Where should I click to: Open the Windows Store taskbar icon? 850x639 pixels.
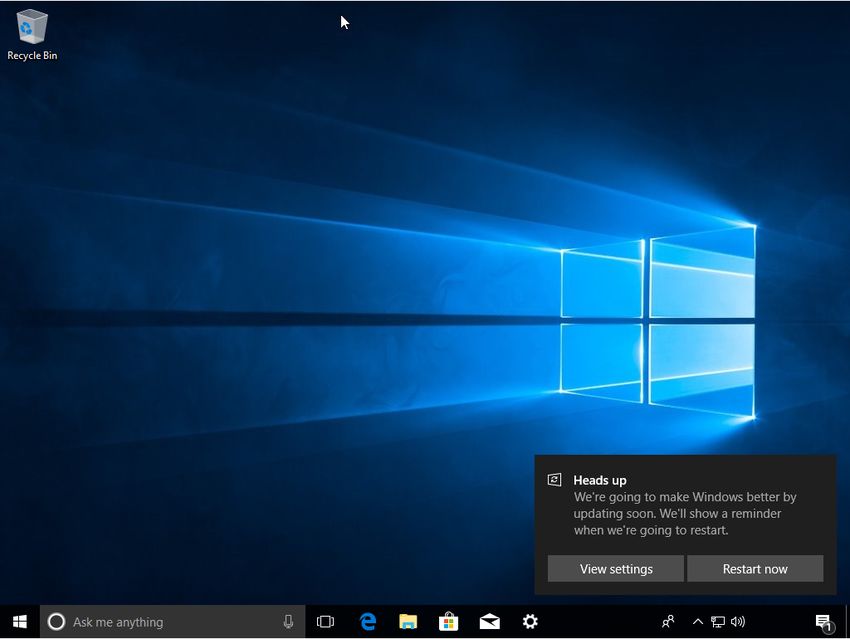tap(448, 622)
